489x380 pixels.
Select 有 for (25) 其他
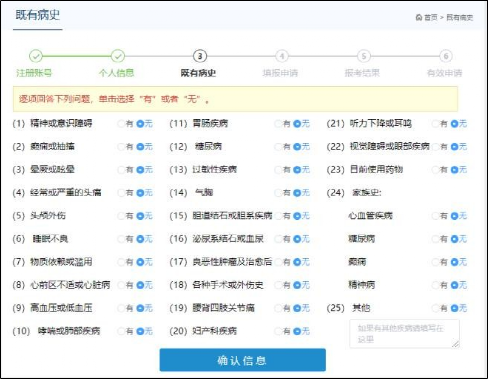coord(435,308)
